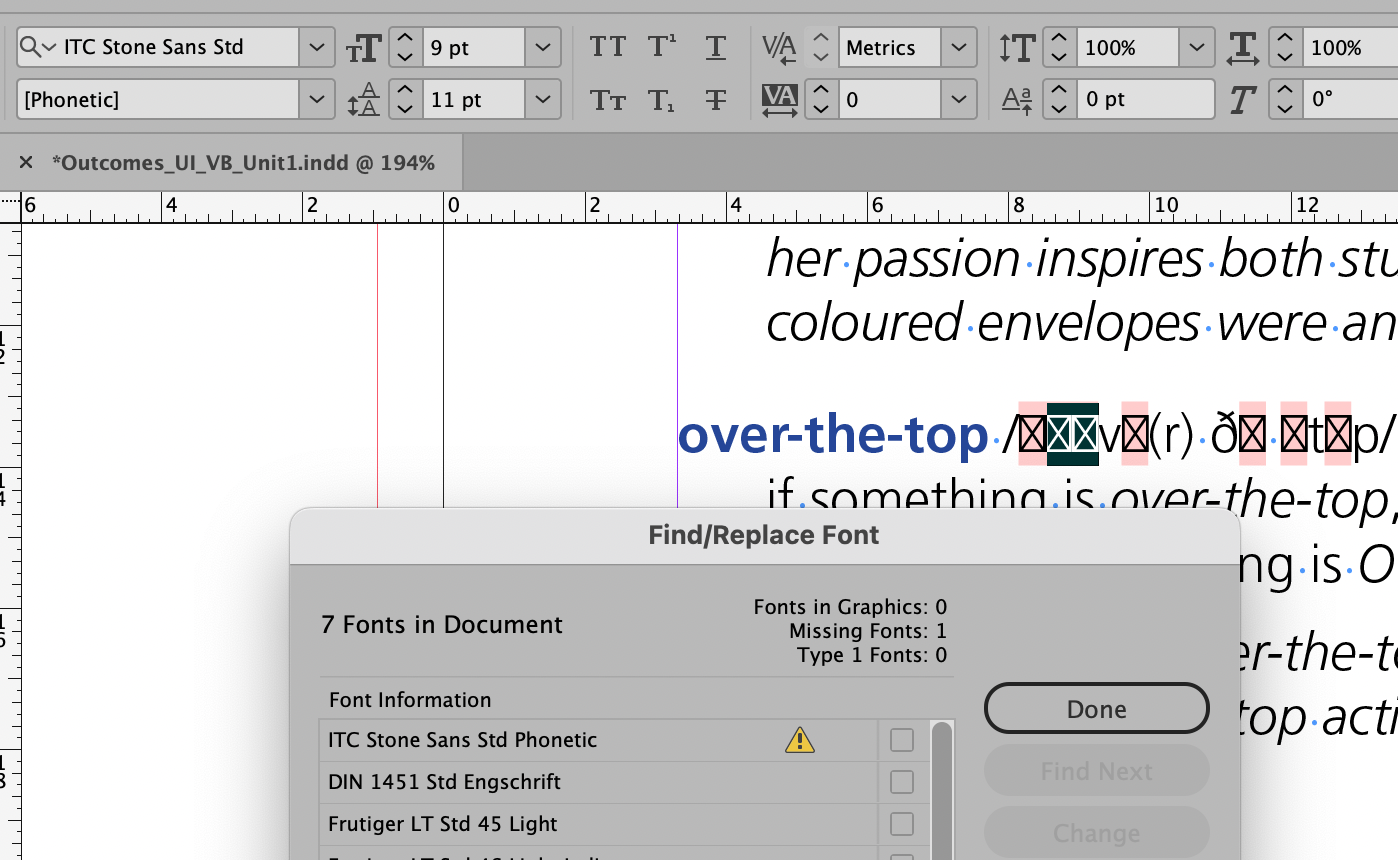Toggle All Caps formatting

pyautogui.click(x=607, y=46)
